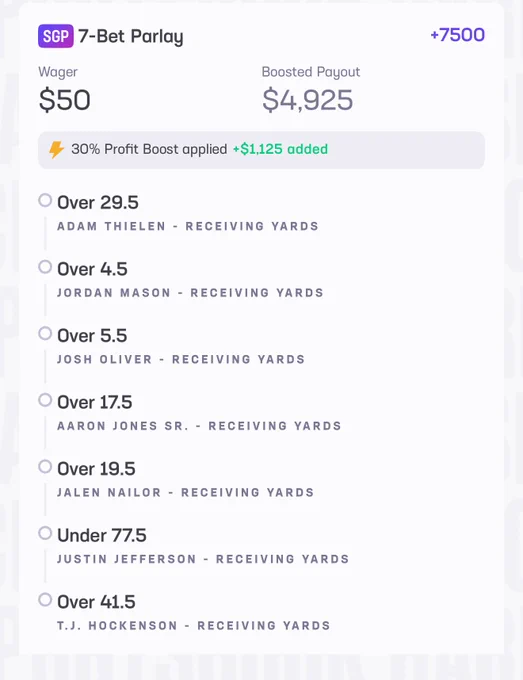Select the Adam Thielen leg status circle
Image resolution: width=523 pixels, height=680 pixels.
click(45, 200)
